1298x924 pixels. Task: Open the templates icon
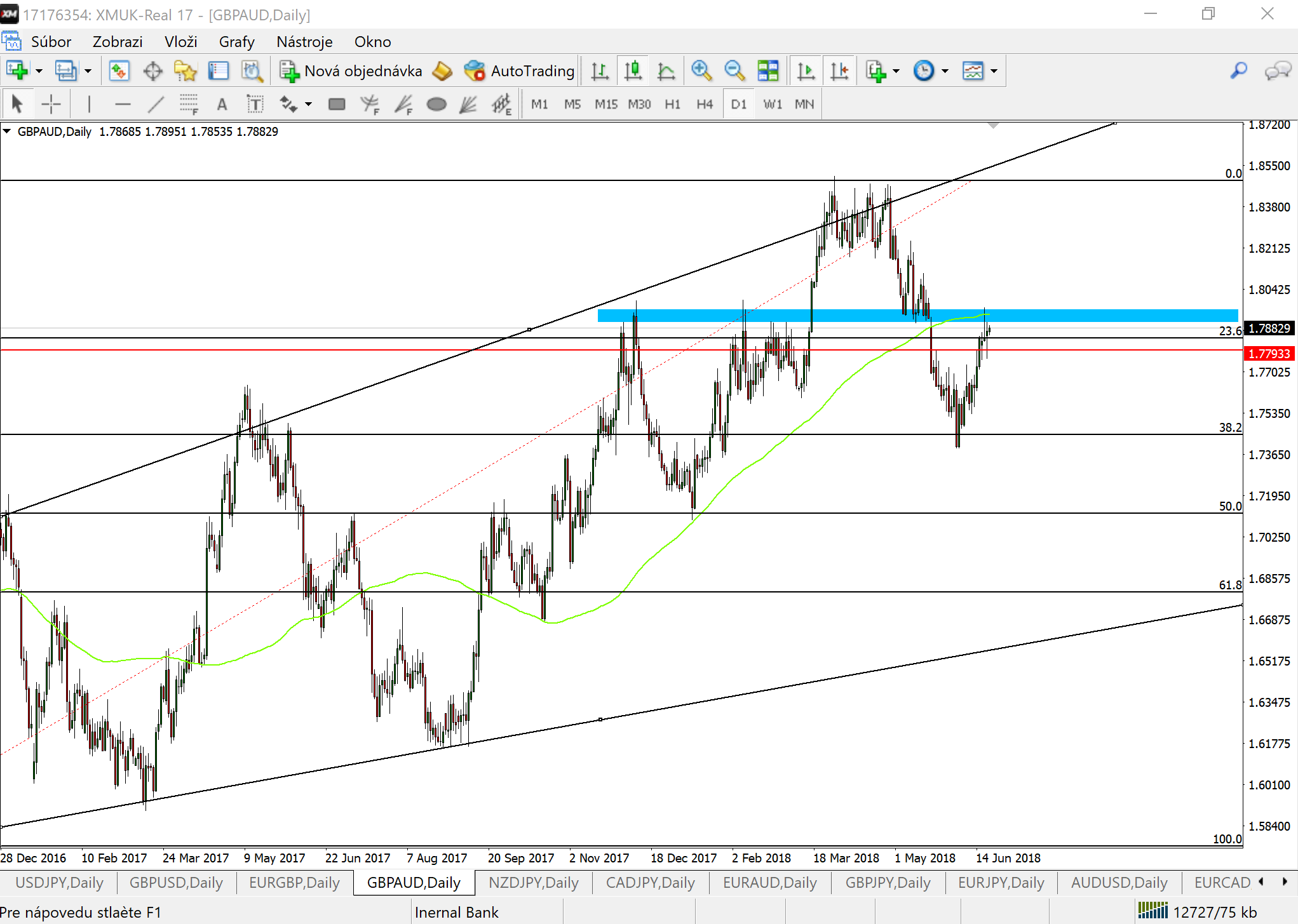(973, 70)
